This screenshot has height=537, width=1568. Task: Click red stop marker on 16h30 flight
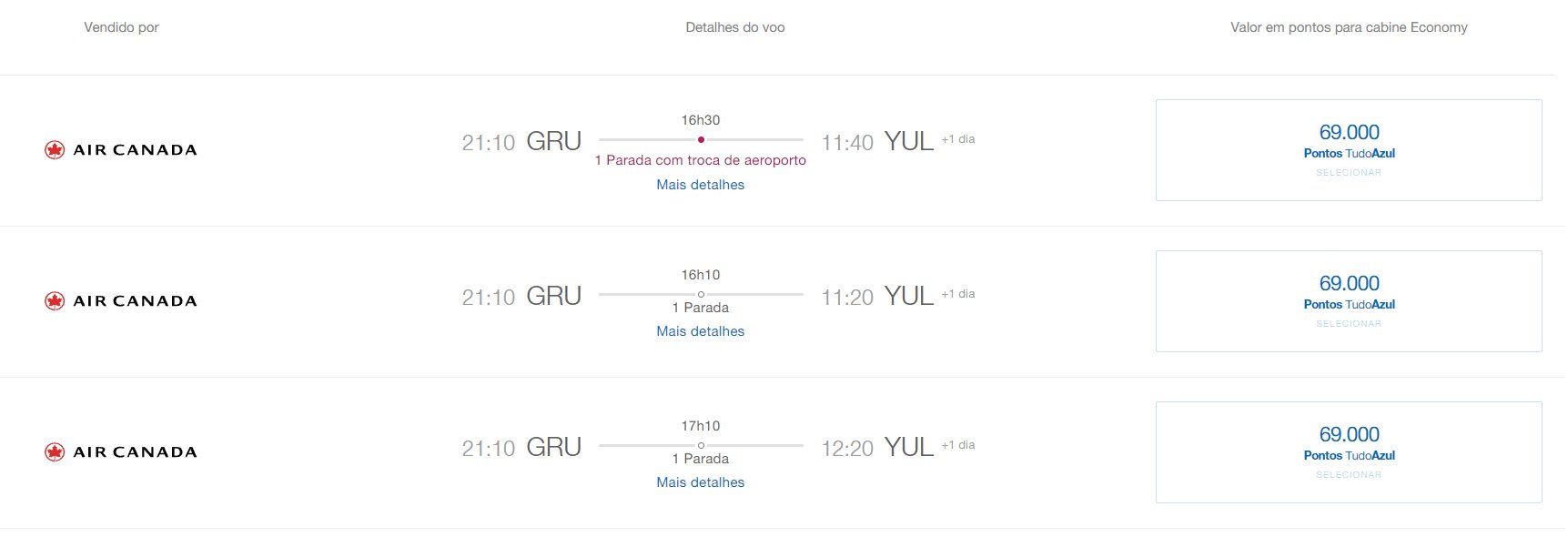click(701, 139)
